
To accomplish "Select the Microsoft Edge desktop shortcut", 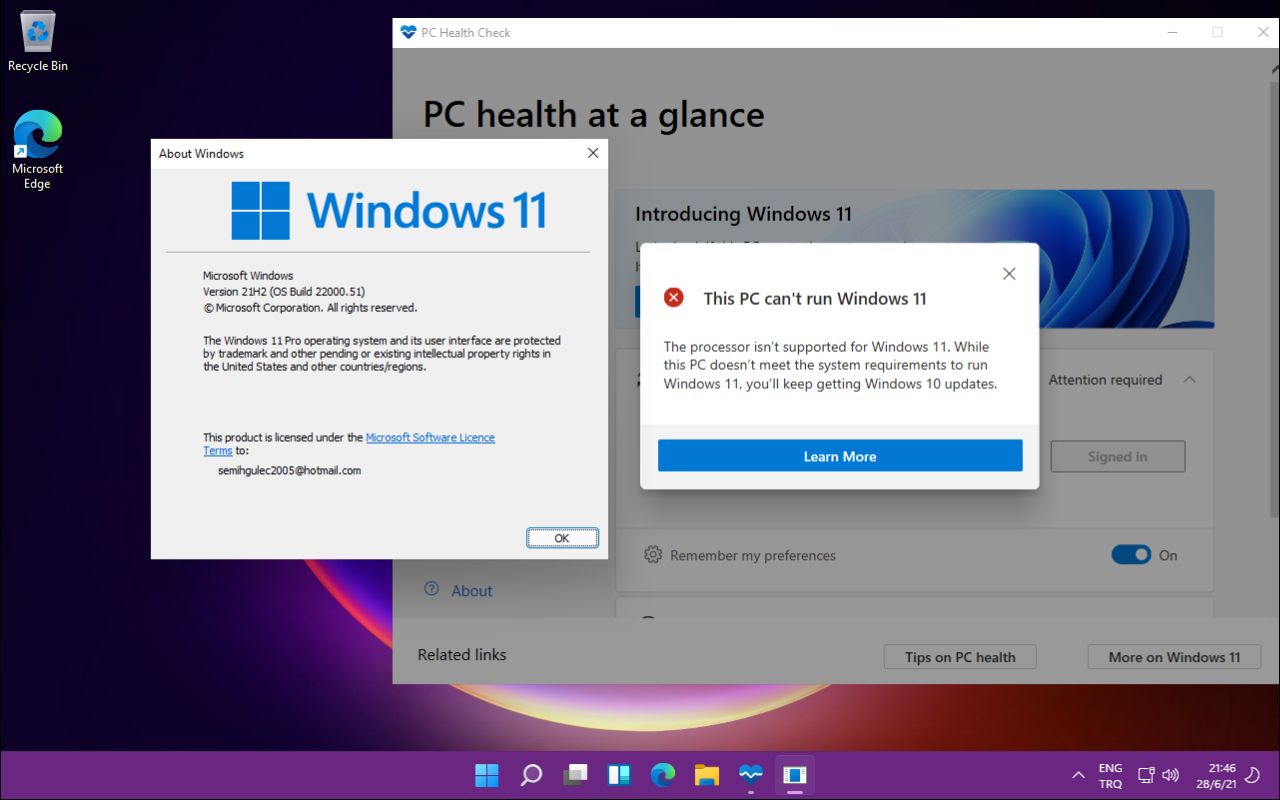I will tap(38, 149).
